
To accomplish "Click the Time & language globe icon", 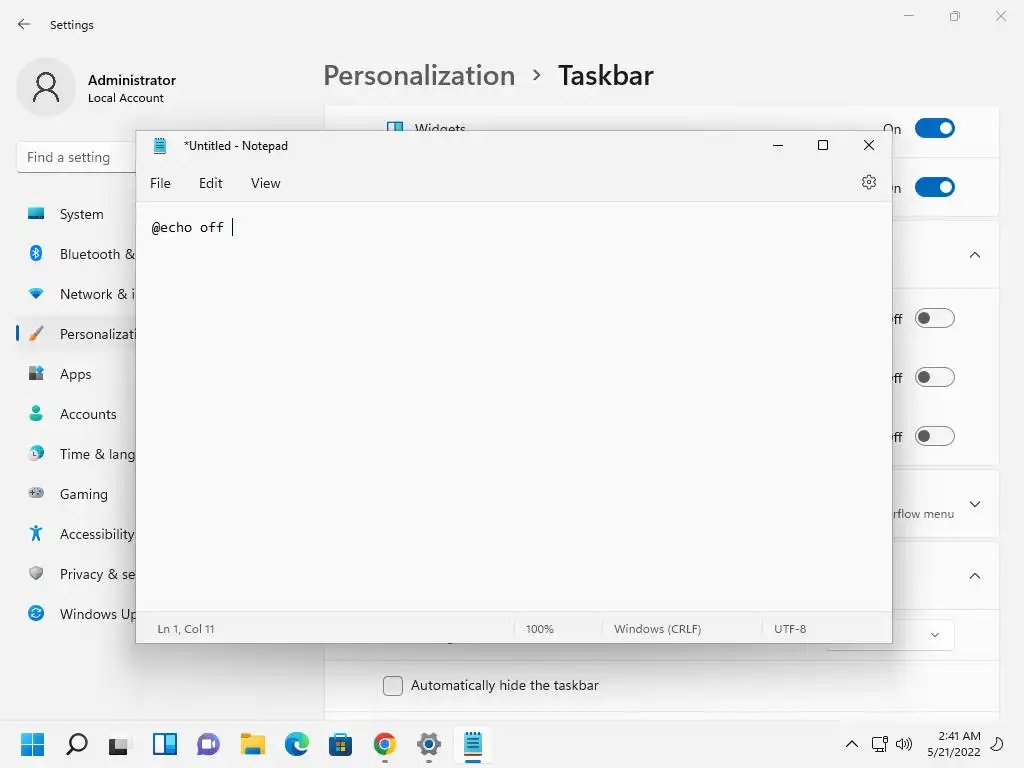I will (x=36, y=453).
